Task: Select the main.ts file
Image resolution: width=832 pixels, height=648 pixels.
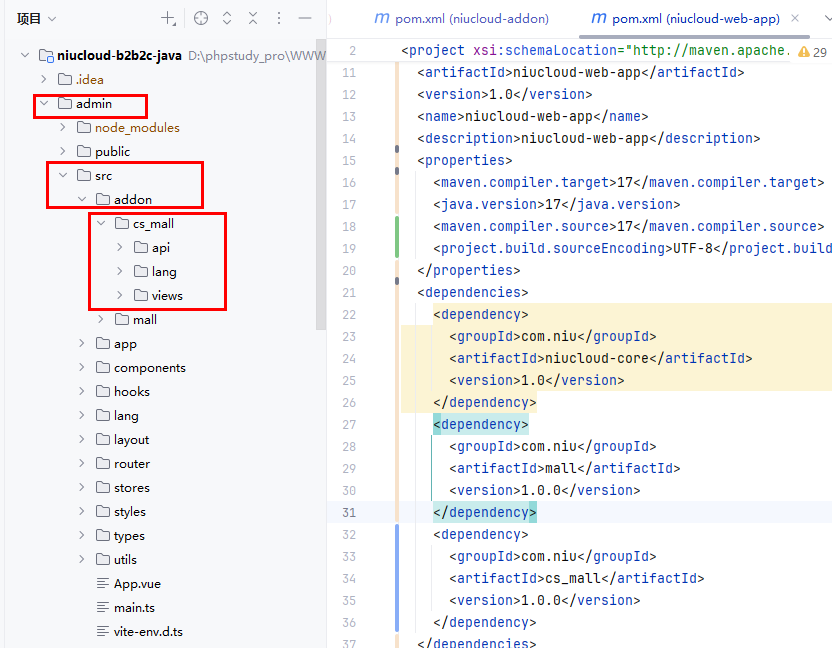Action: 134,608
